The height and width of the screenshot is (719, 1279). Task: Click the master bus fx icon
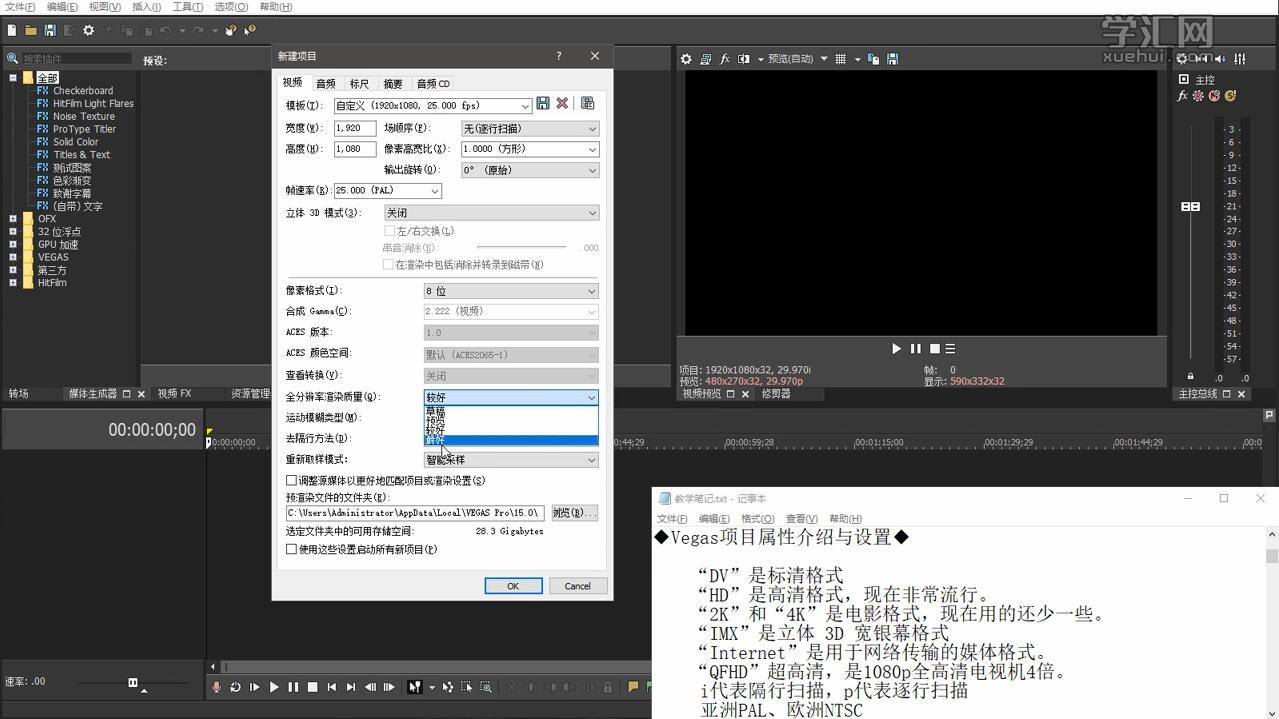pos(1183,96)
